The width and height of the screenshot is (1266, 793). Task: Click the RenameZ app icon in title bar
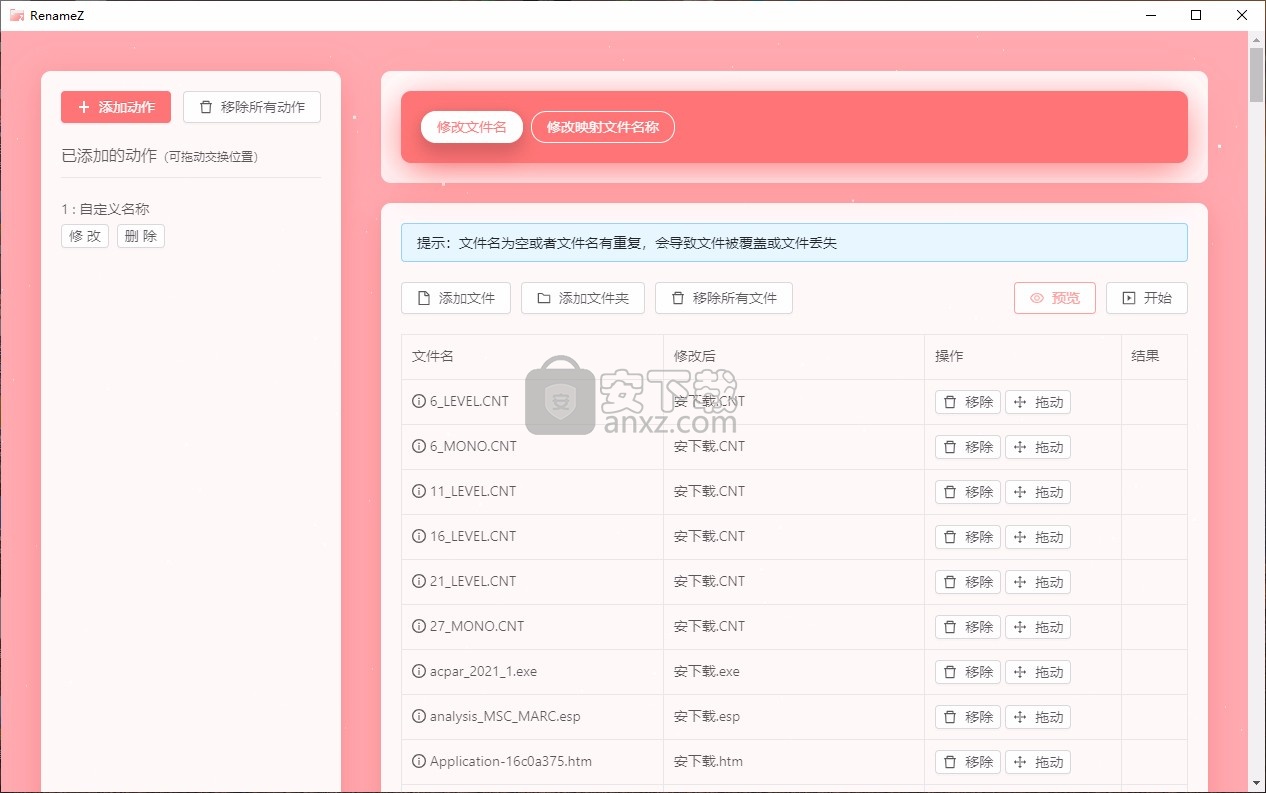(16, 15)
